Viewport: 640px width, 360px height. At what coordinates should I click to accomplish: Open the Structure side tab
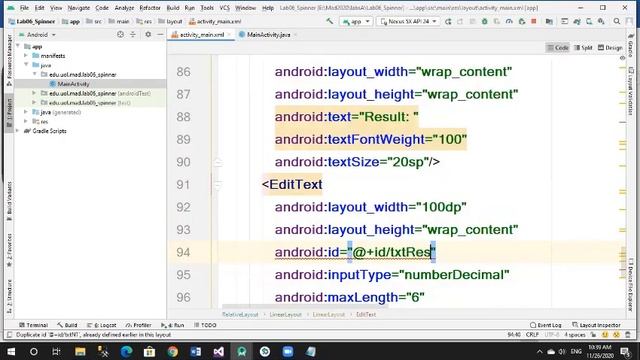(9, 297)
